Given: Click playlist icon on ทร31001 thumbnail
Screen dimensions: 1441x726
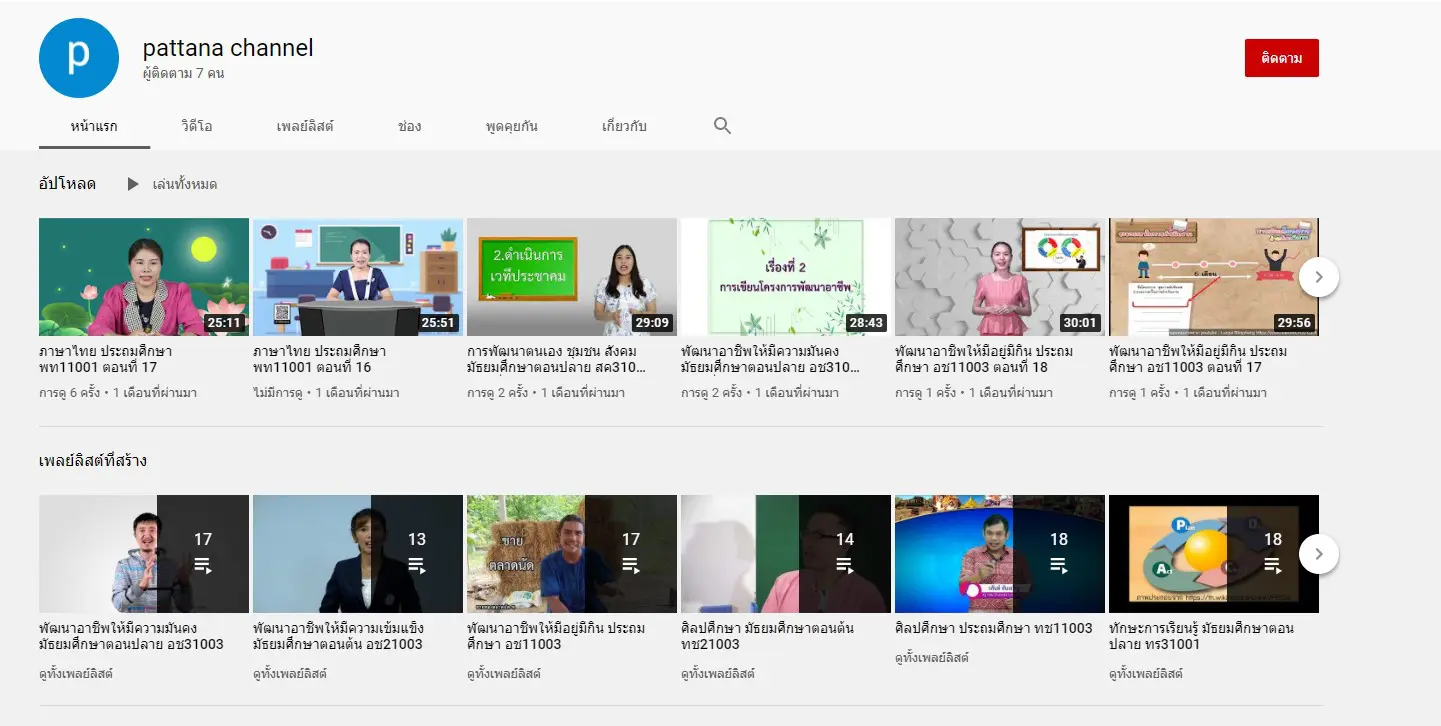Looking at the screenshot, I should 1273,566.
